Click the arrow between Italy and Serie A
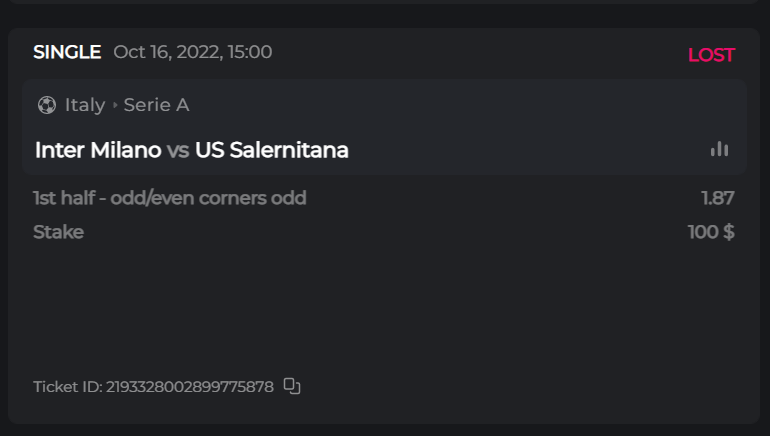Viewport: 770px width, 436px height. (x=115, y=105)
